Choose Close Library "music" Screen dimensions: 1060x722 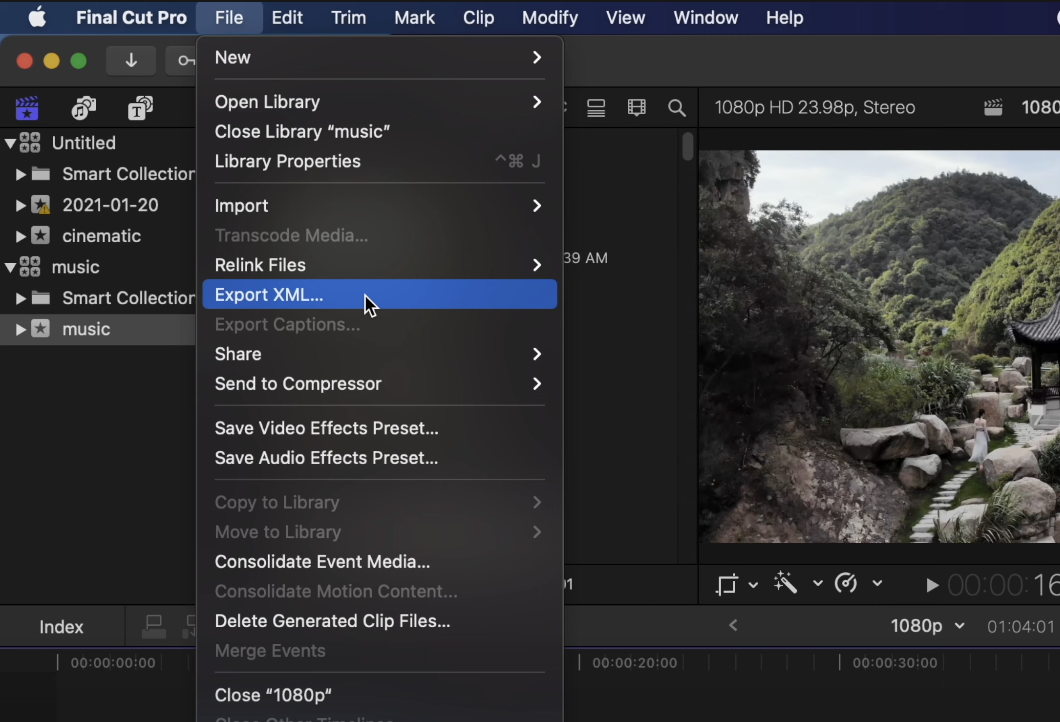tap(379, 132)
